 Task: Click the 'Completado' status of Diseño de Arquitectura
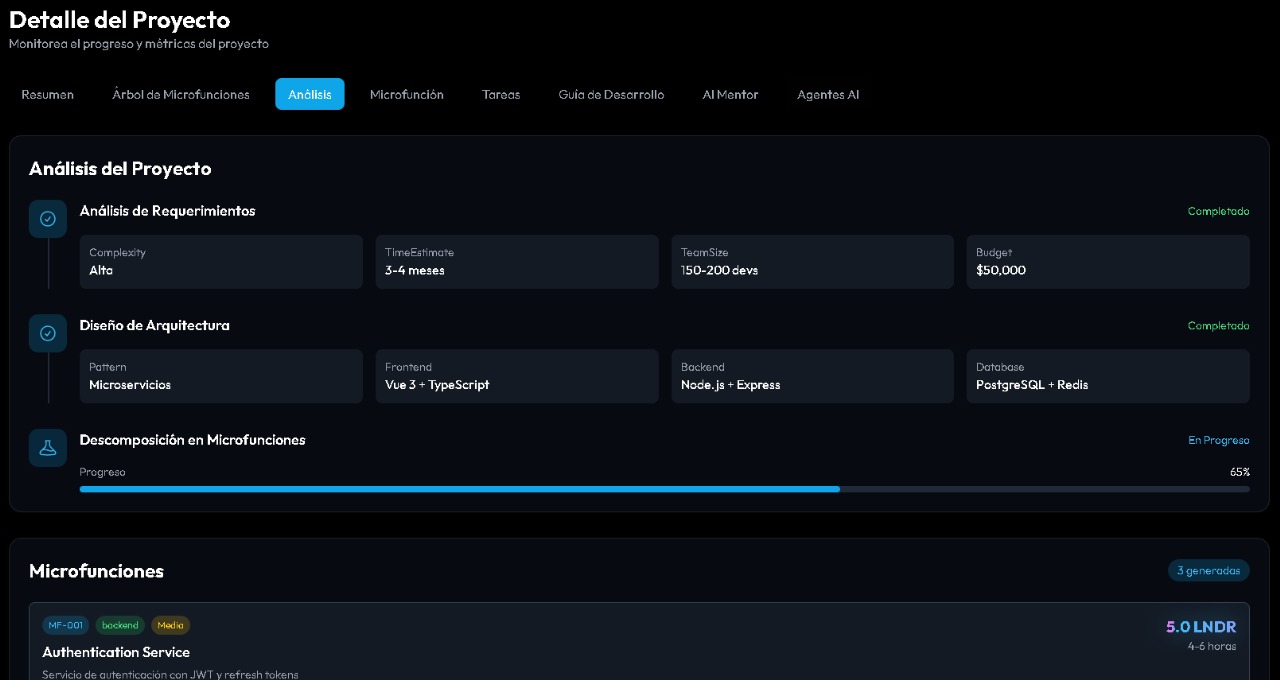1218,326
